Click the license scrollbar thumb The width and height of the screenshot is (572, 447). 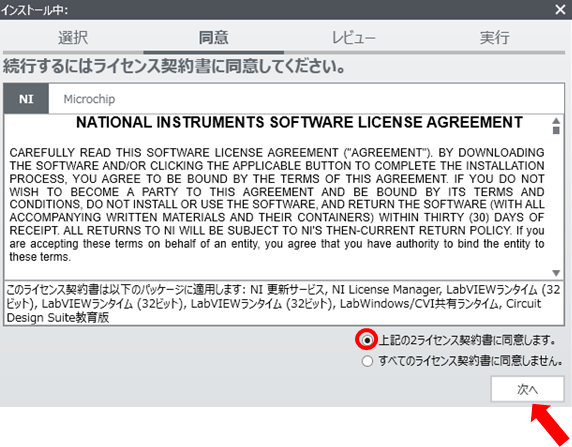coord(556,130)
